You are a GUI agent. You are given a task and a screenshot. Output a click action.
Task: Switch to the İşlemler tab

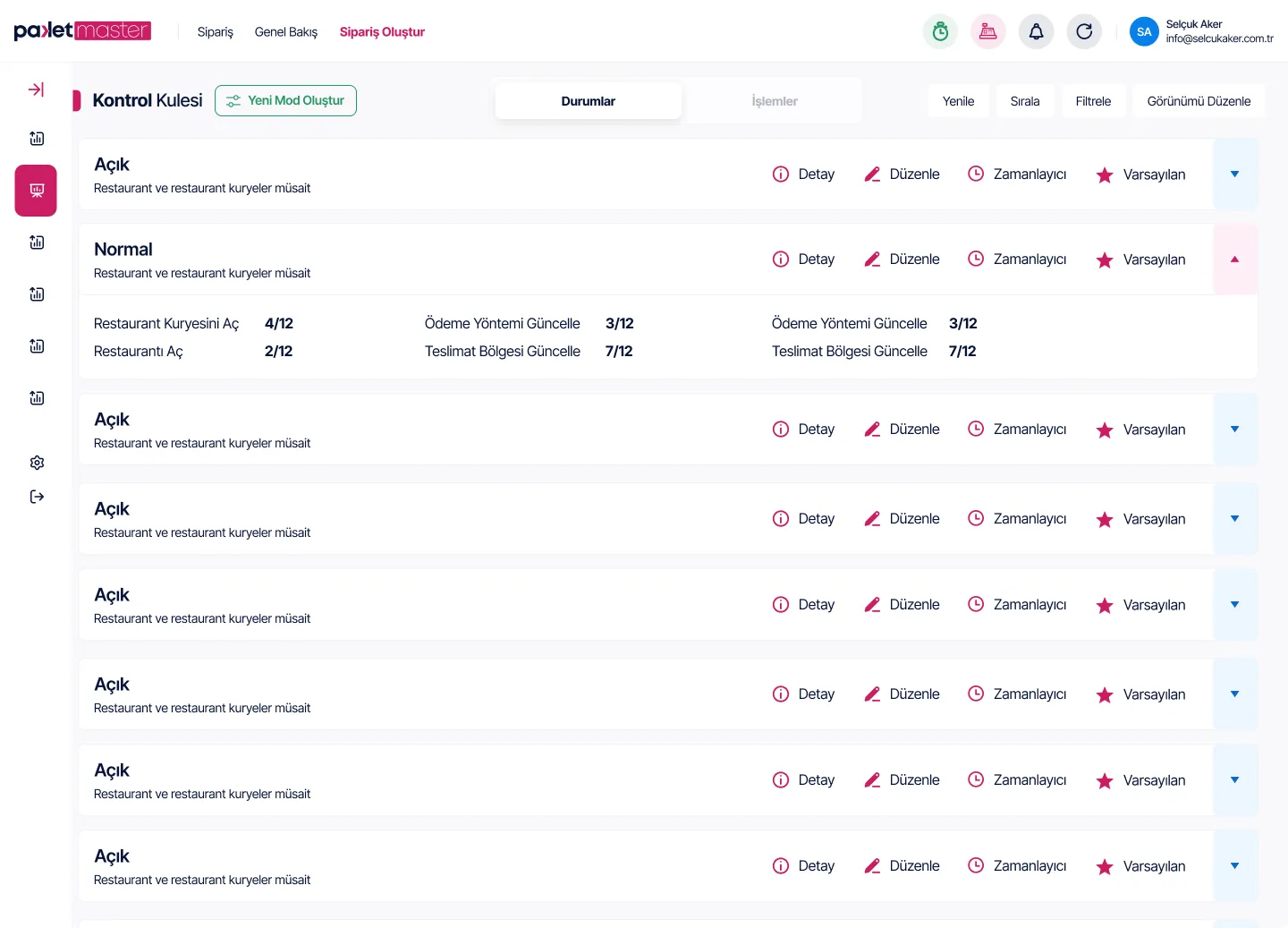point(775,101)
